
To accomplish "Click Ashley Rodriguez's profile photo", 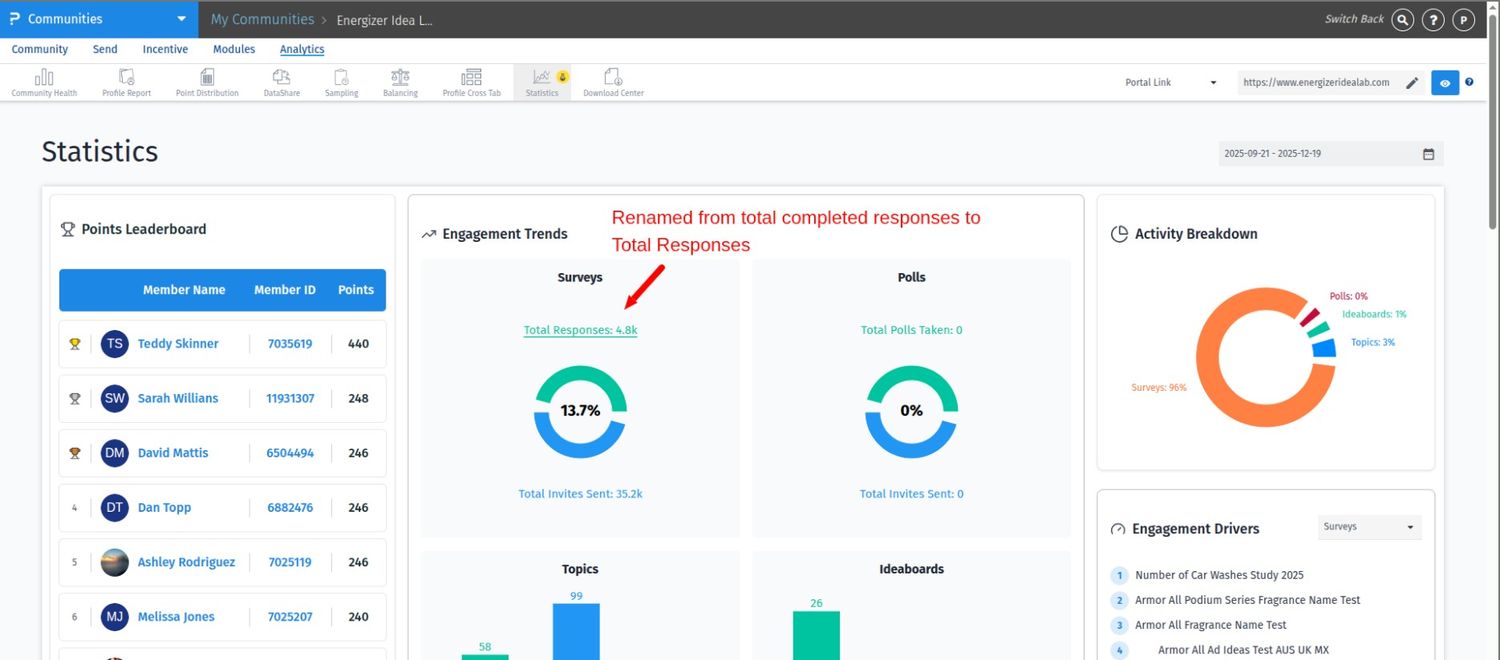I will click(x=115, y=562).
